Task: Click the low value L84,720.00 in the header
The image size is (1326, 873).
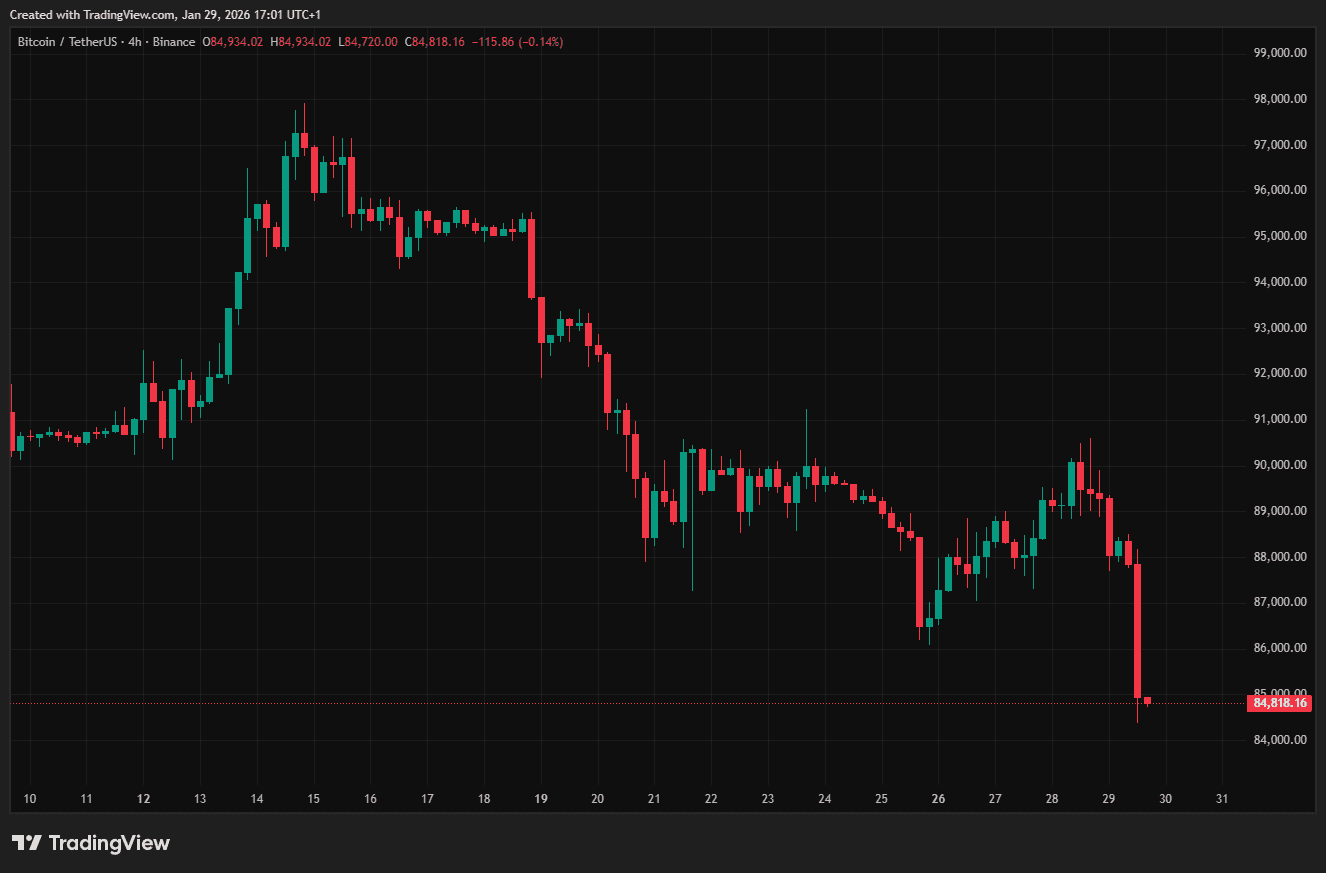Action: tap(368, 42)
